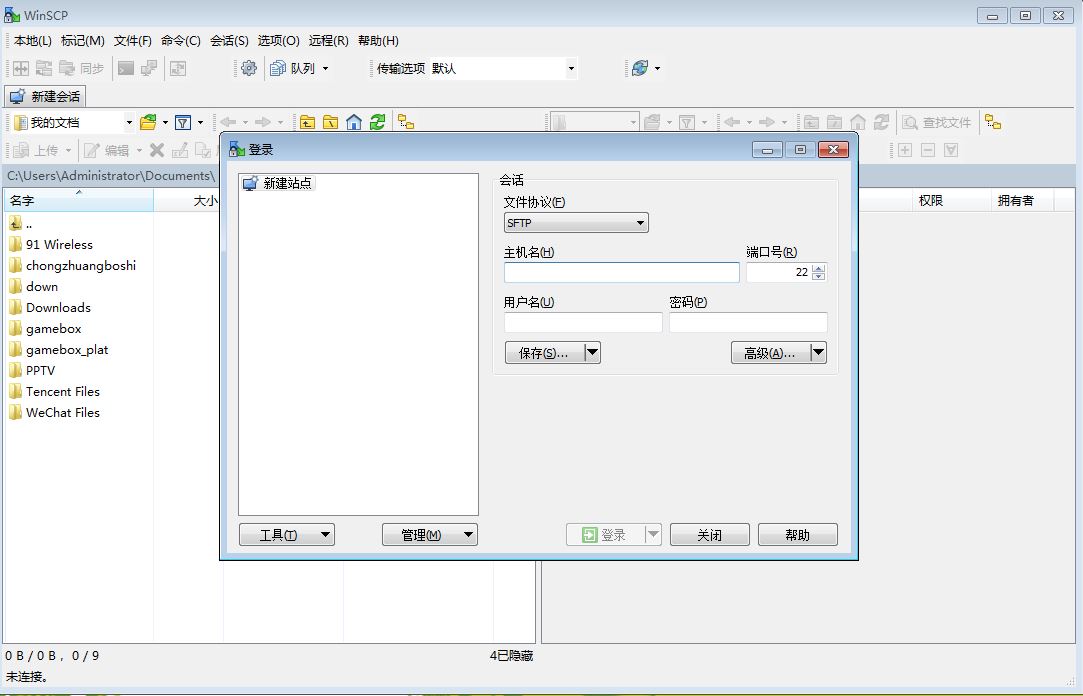
Task: Click the new session icon on the tab
Action: point(17,96)
